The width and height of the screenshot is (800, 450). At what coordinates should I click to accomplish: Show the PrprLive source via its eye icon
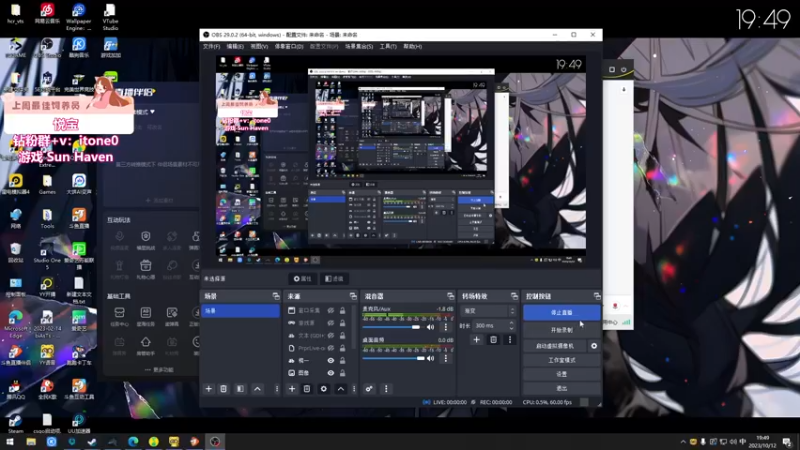tap(331, 348)
